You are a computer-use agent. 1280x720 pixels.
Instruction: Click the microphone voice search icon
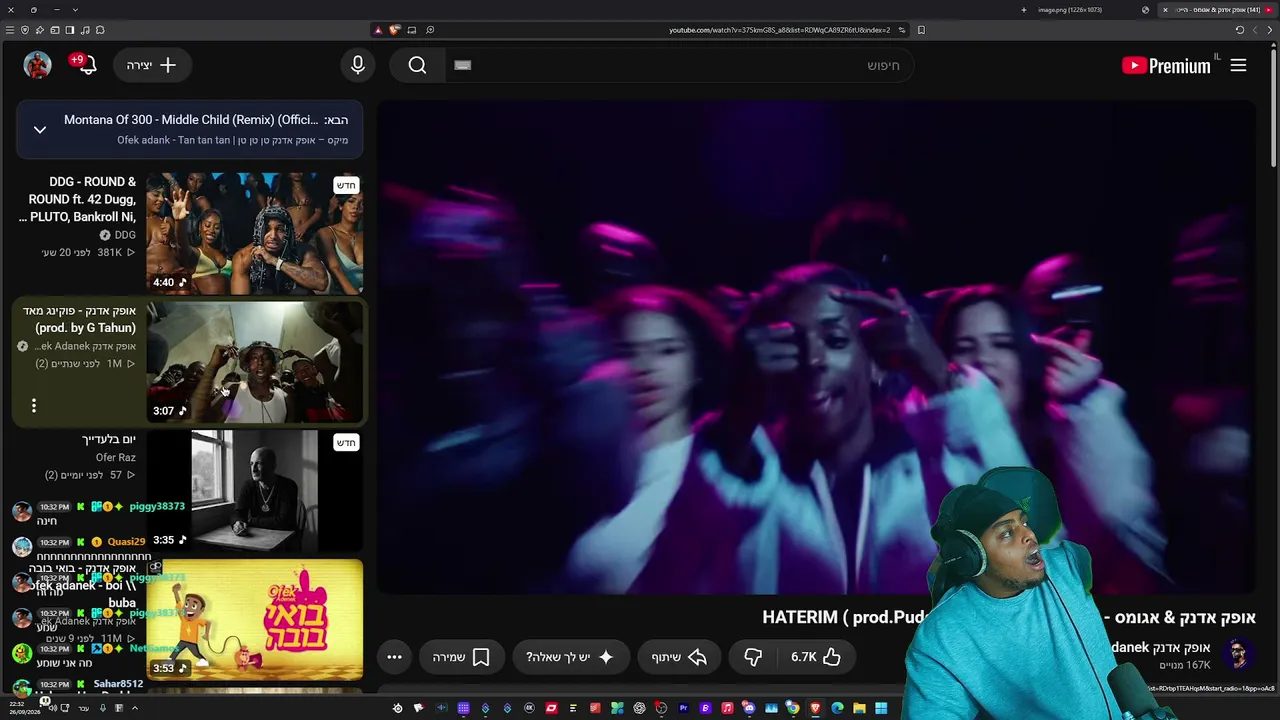pos(358,65)
